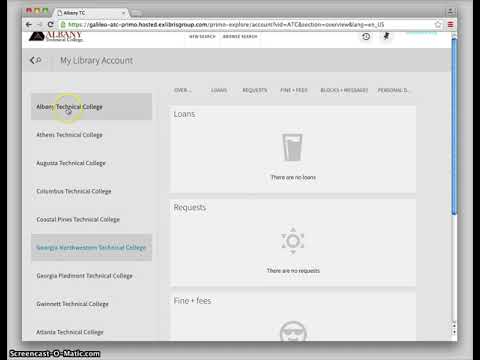Select Albany Technical College
The image size is (480, 360).
(x=91, y=107)
